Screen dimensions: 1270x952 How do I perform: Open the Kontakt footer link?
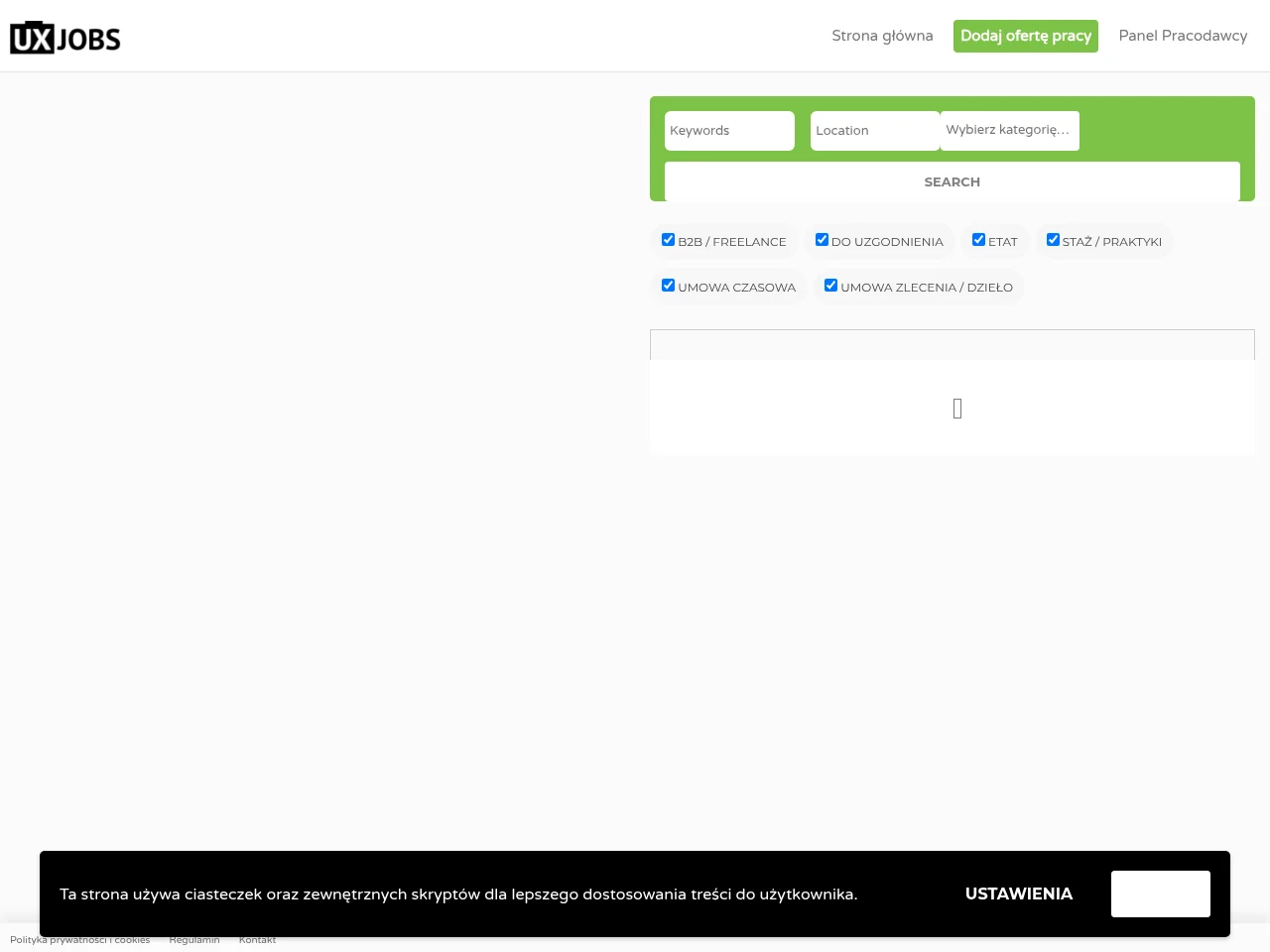point(258,940)
